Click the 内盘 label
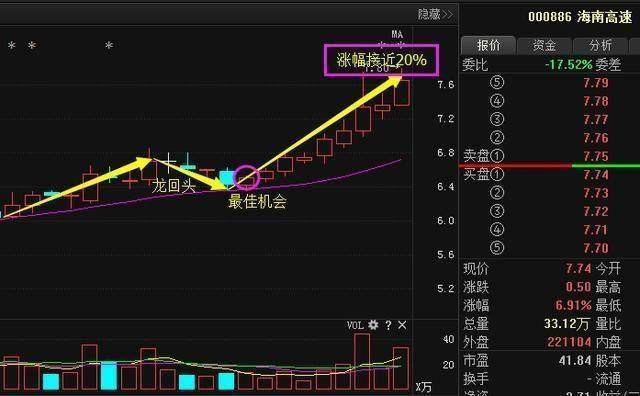The height and width of the screenshot is (396, 640). pos(608,342)
